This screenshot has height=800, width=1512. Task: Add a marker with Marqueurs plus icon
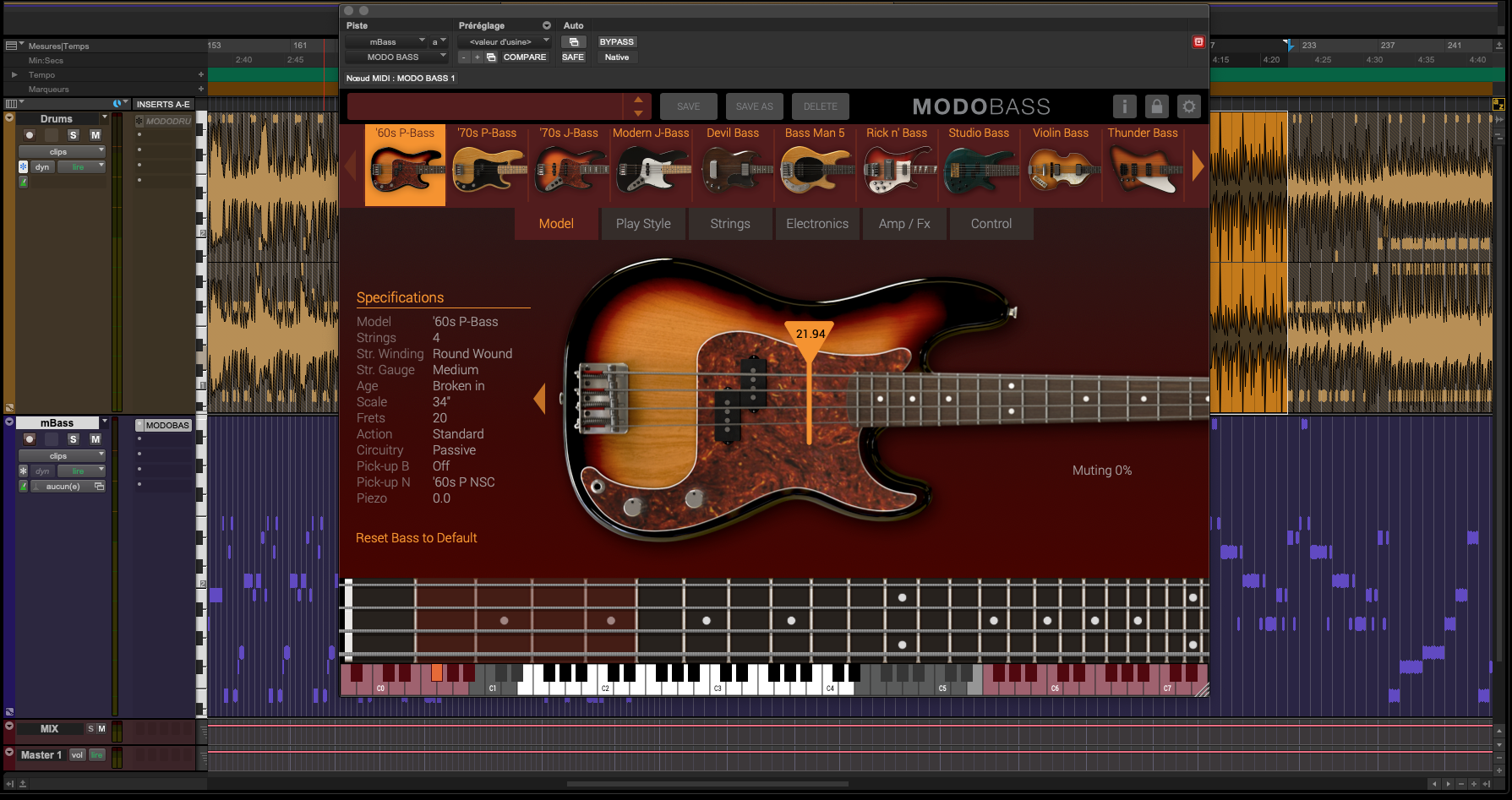201,89
